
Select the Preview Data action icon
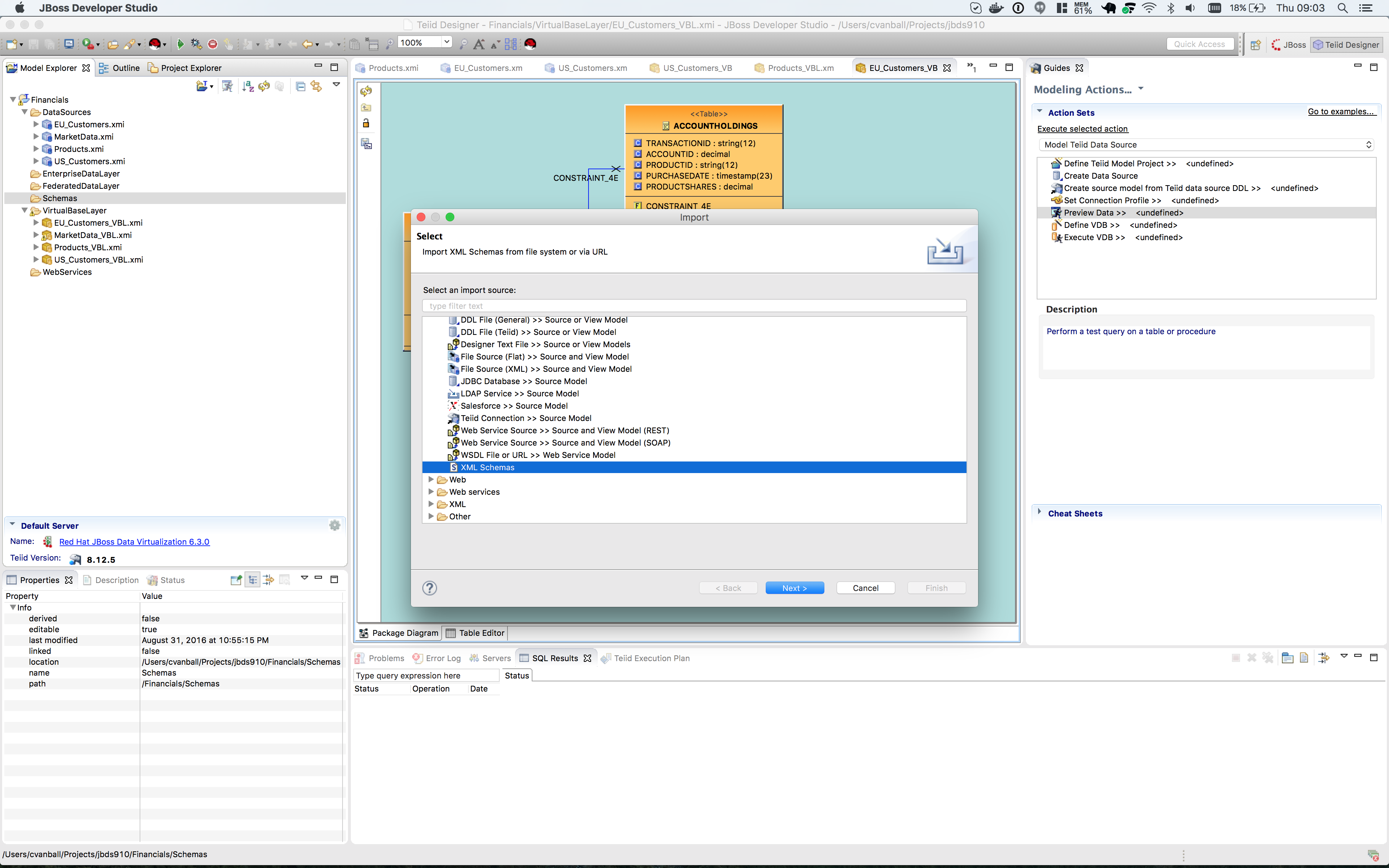tap(1057, 212)
